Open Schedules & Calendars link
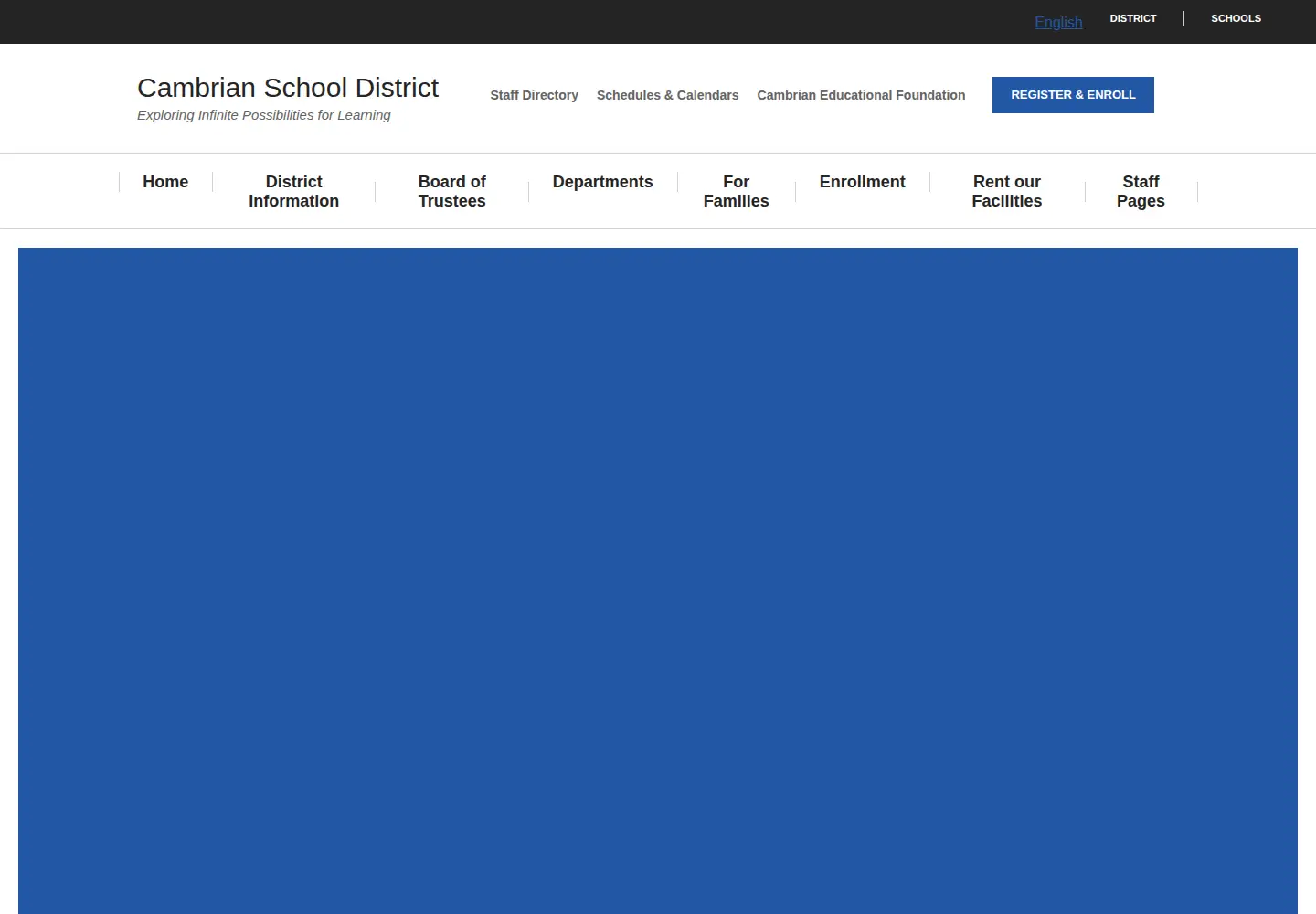The width and height of the screenshot is (1316, 914). pyautogui.click(x=667, y=95)
